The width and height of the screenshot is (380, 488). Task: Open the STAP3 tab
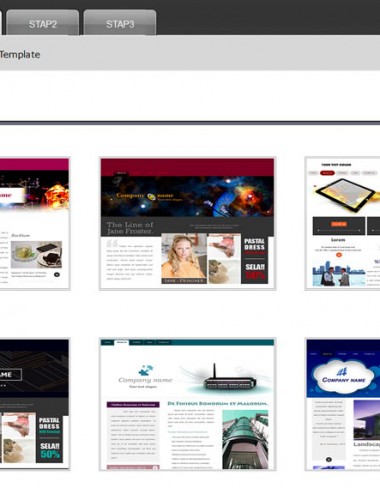coord(120,23)
